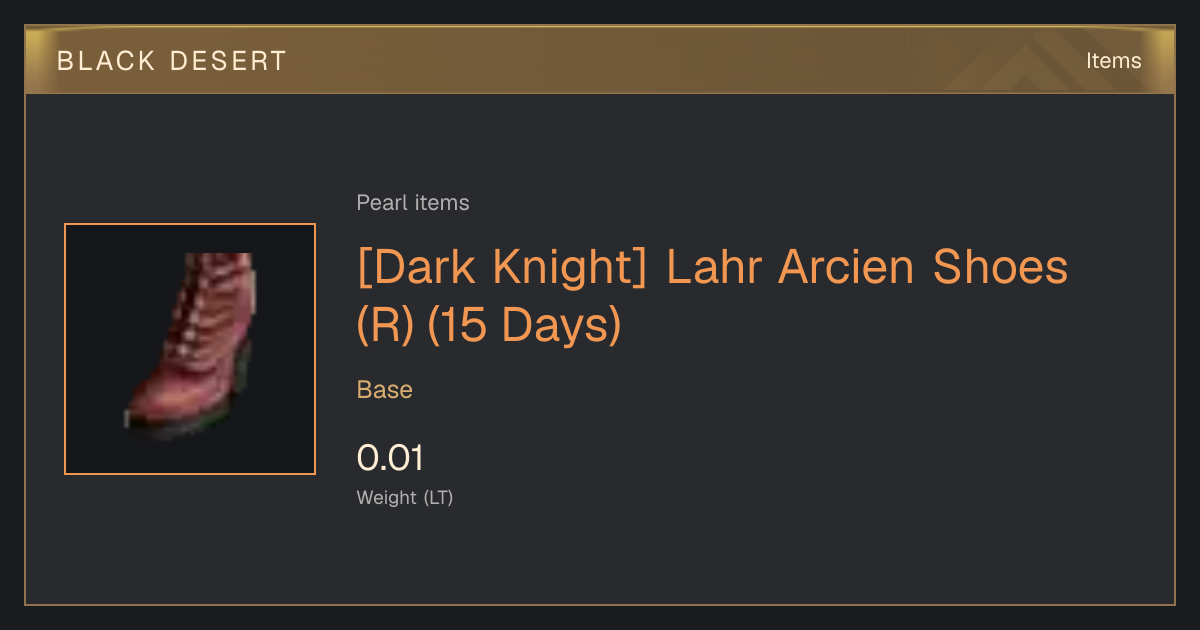Click the 0.01 weight value
This screenshot has width=1200, height=630.
(390, 458)
